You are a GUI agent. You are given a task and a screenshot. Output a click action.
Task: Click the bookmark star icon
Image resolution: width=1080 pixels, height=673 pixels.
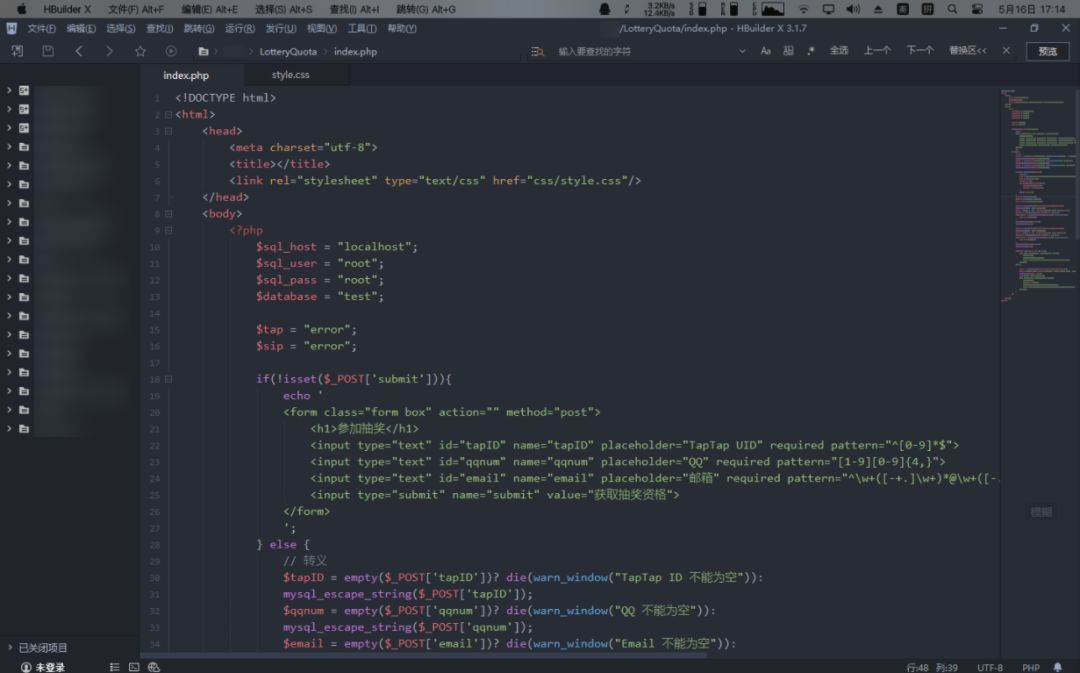click(x=140, y=51)
